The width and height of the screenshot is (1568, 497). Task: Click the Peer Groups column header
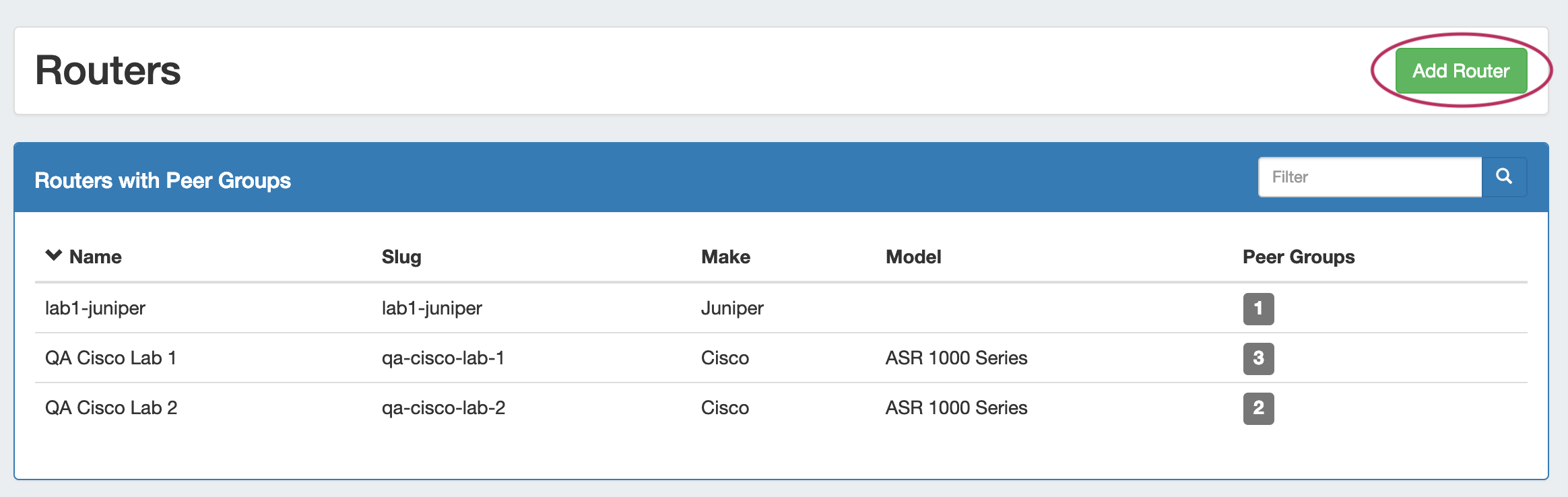point(1298,257)
